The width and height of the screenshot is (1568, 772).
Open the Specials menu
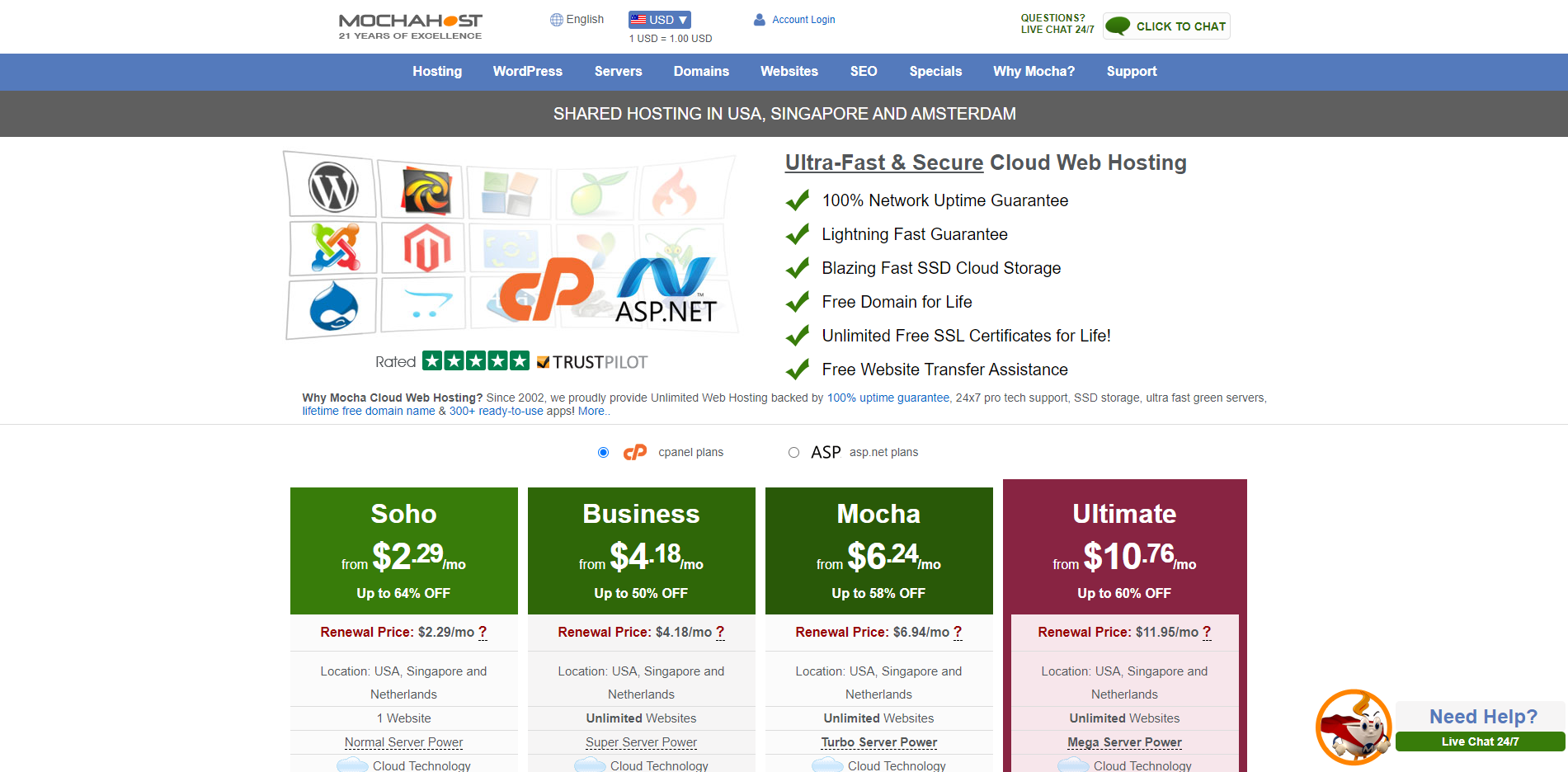(935, 72)
